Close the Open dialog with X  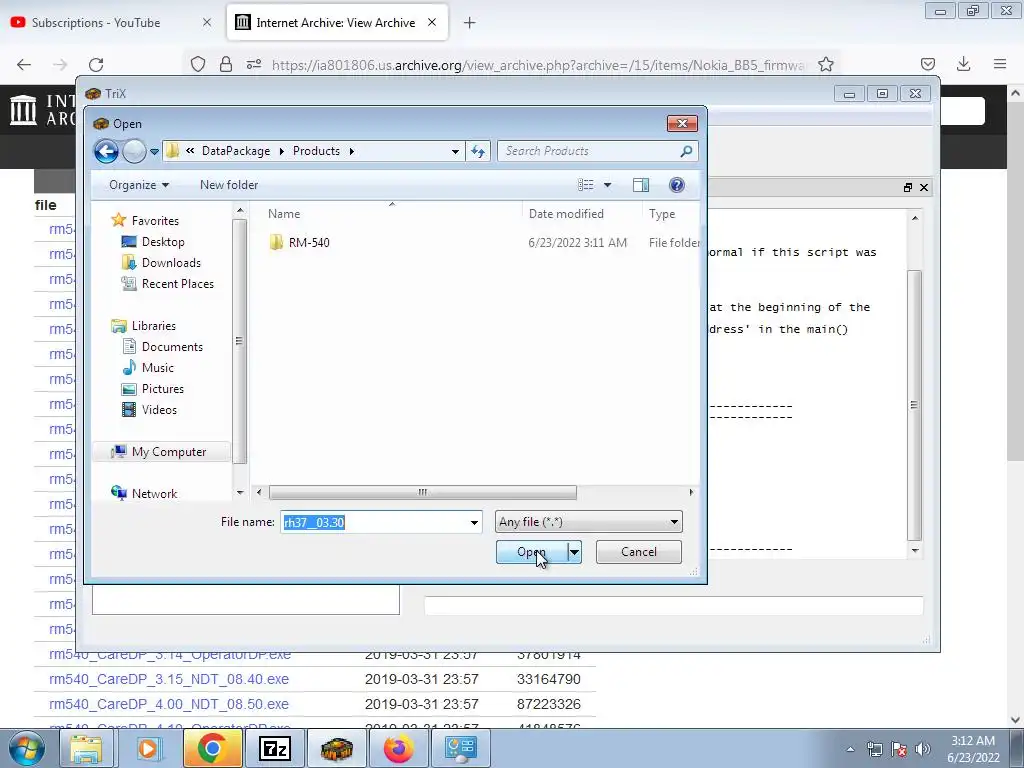[682, 123]
